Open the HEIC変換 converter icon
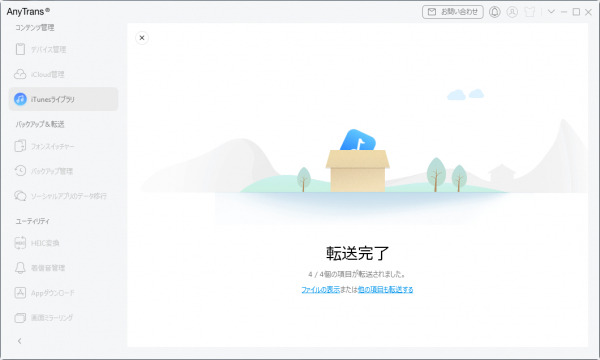Image resolution: width=600 pixels, height=360 pixels. click(x=20, y=243)
